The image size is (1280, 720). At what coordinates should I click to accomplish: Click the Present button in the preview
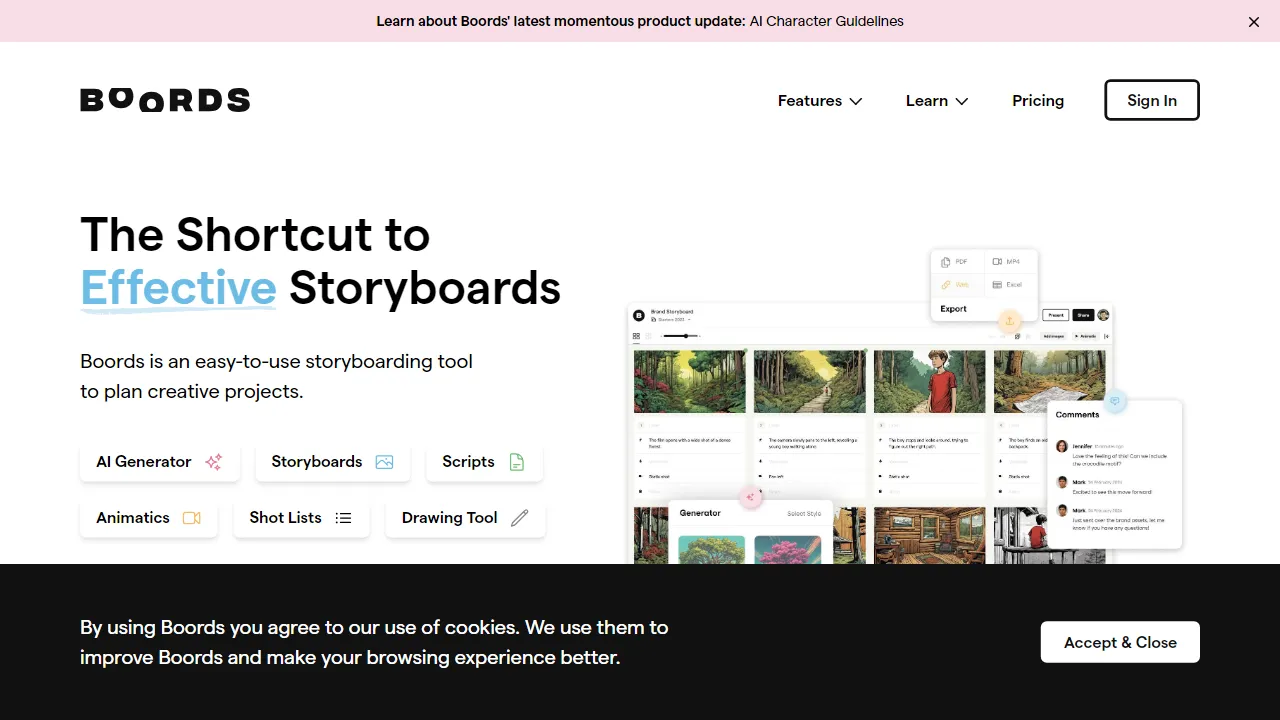point(1055,315)
